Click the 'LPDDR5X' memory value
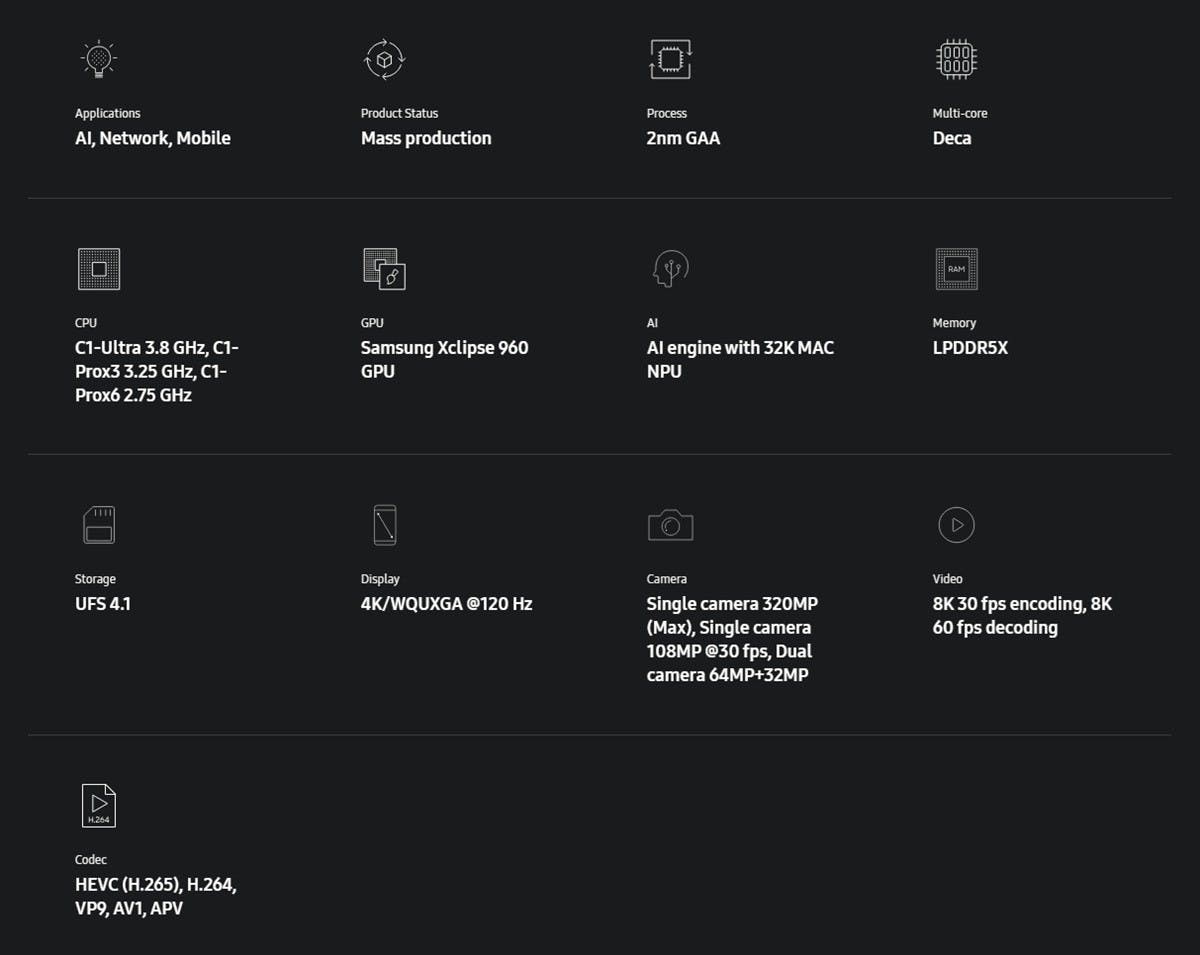This screenshot has width=1200, height=955. (x=970, y=348)
